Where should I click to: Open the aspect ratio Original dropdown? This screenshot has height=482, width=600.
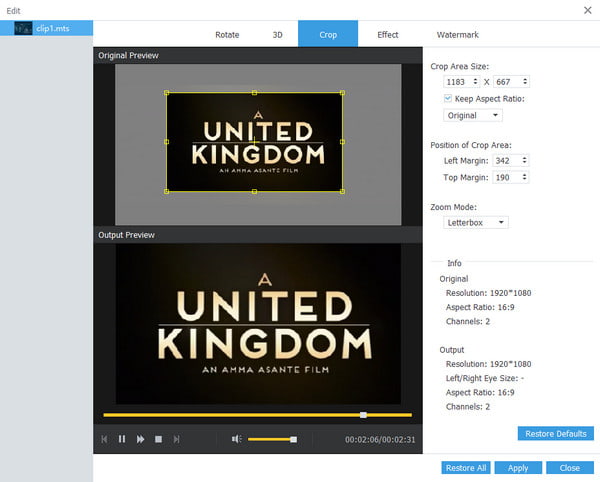point(474,115)
